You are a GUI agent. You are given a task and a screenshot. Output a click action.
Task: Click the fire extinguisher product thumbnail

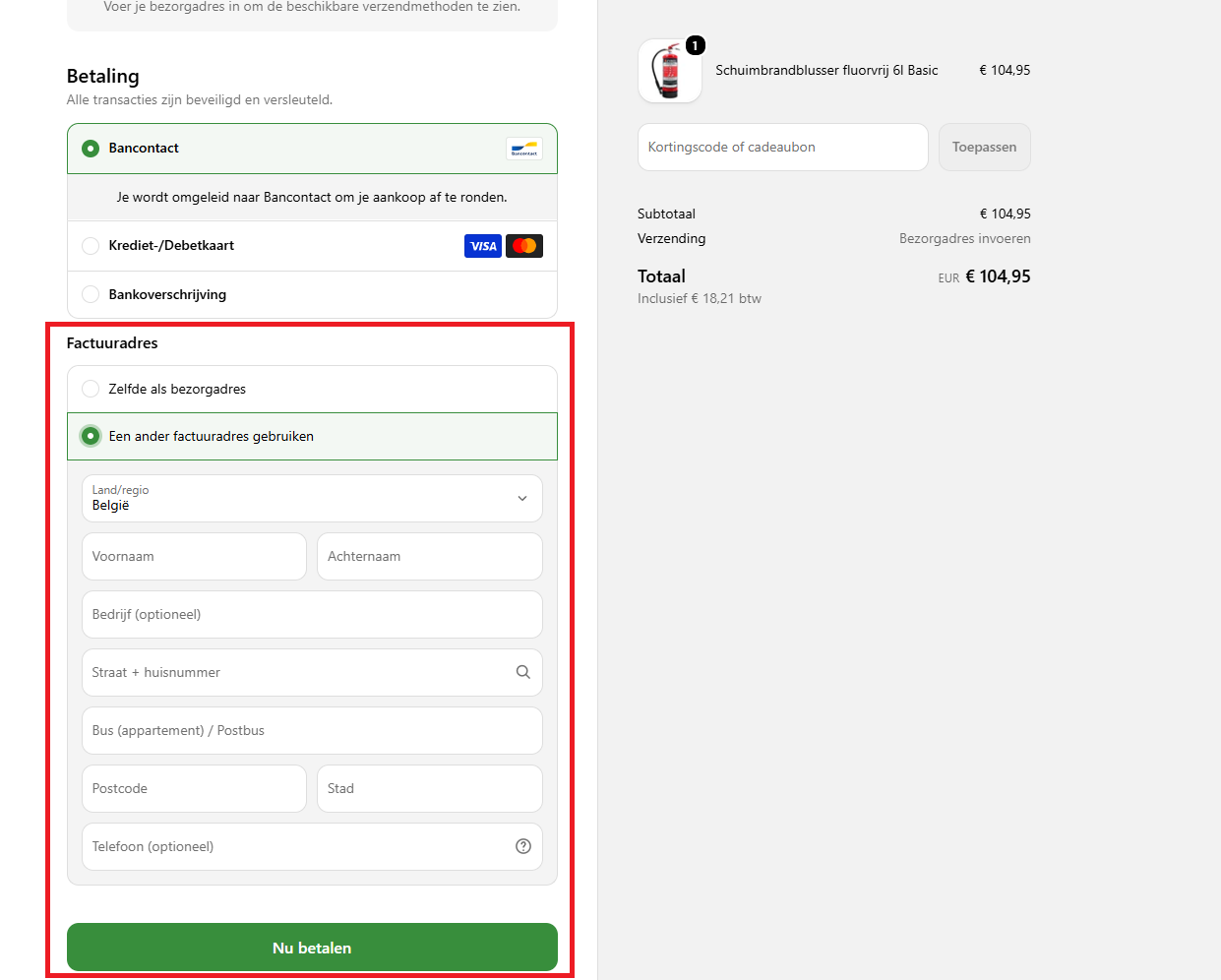coord(670,71)
